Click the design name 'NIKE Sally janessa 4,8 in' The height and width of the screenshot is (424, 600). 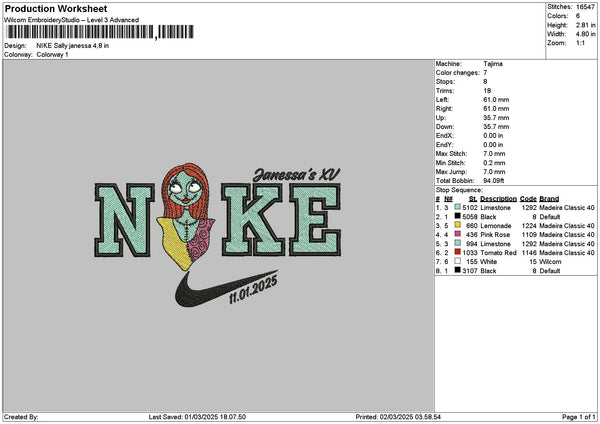point(73,46)
